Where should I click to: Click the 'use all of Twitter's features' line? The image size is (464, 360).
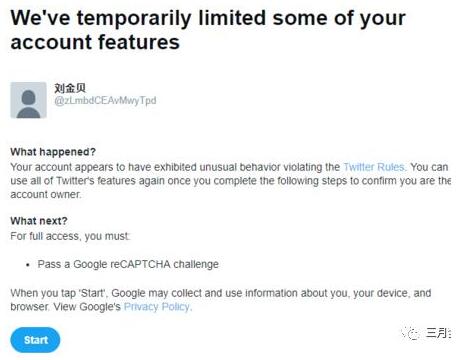coord(231,181)
